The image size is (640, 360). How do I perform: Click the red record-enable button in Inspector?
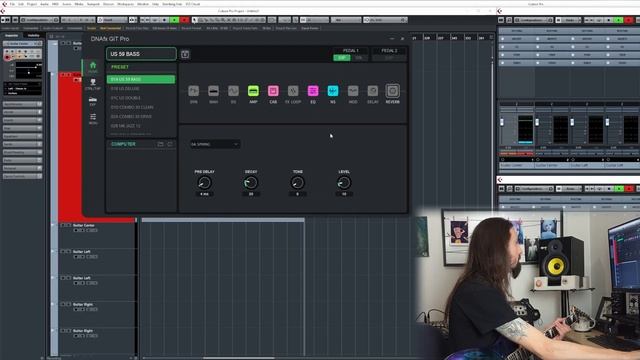pos(7,58)
